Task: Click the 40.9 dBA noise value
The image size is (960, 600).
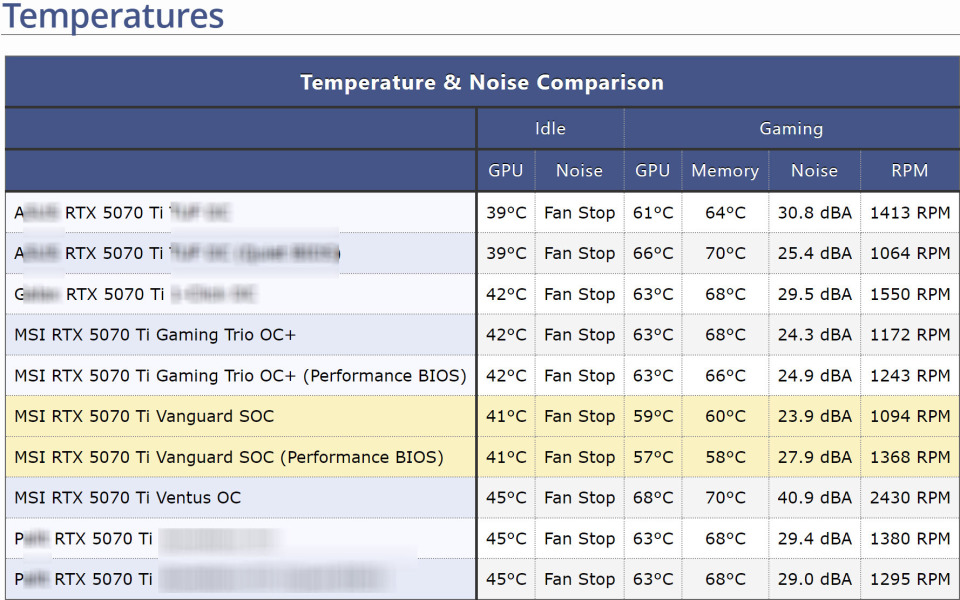Action: (x=814, y=498)
